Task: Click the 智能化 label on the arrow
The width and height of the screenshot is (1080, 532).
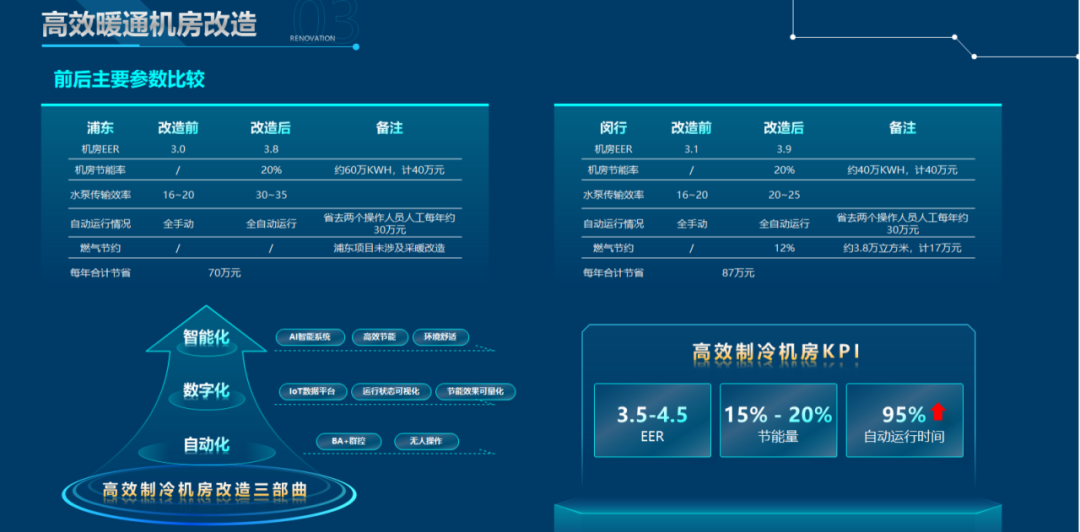Action: click(x=206, y=336)
